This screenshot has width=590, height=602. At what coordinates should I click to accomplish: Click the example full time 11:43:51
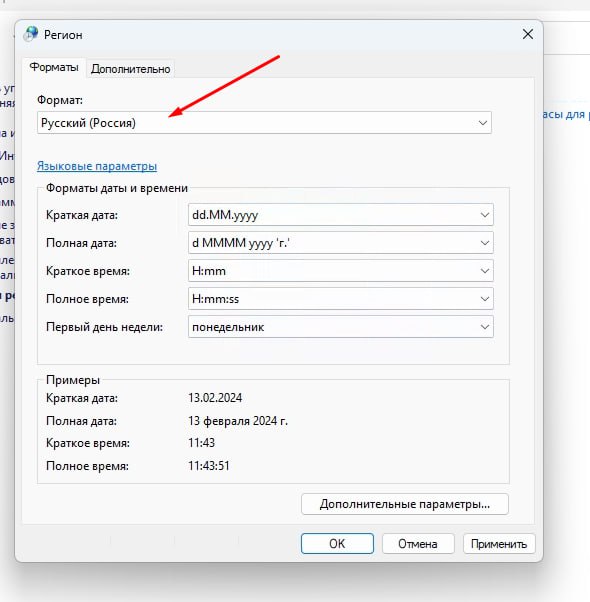[x=208, y=466]
